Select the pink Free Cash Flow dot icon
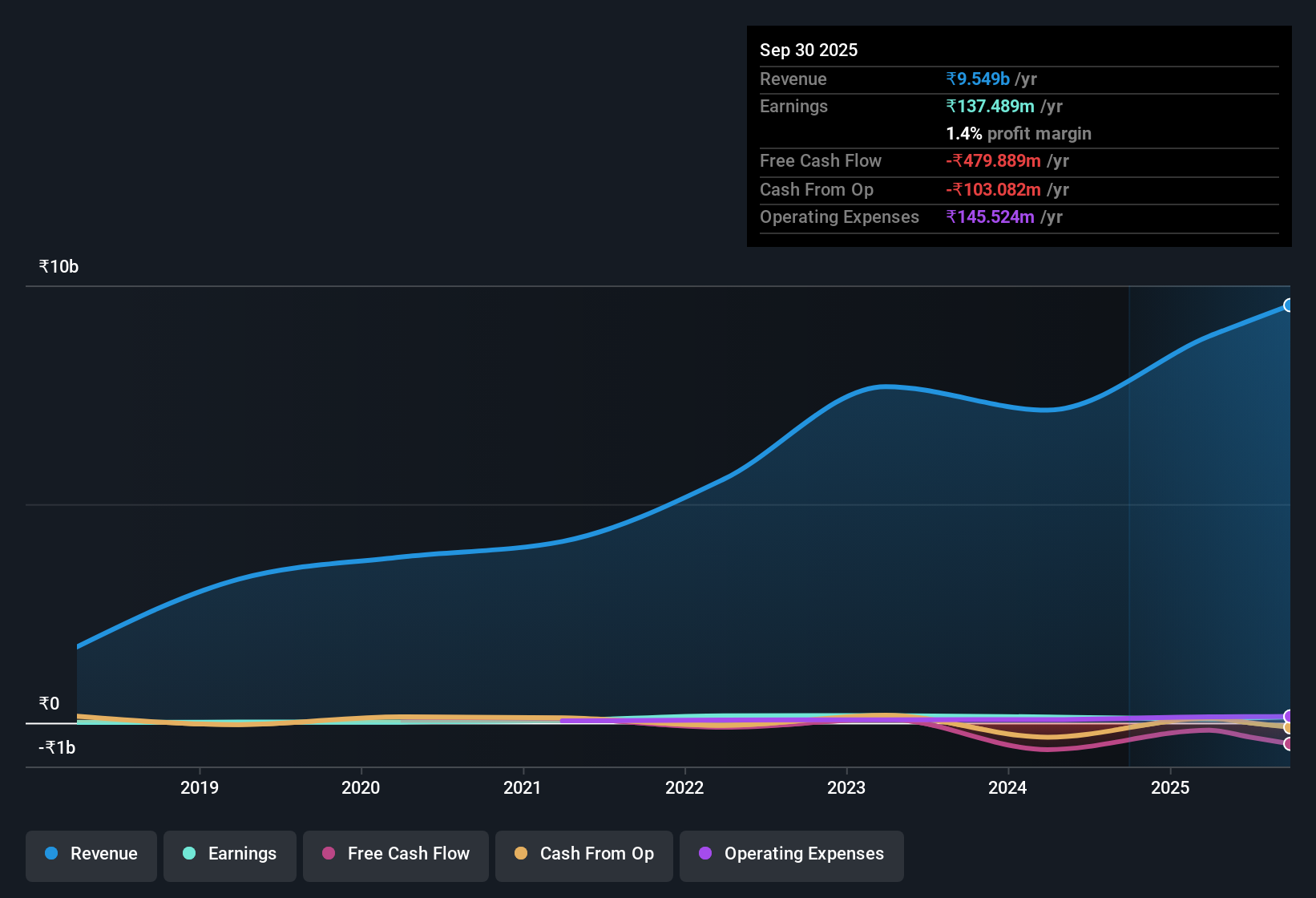Image resolution: width=1316 pixels, height=898 pixels. point(329,854)
